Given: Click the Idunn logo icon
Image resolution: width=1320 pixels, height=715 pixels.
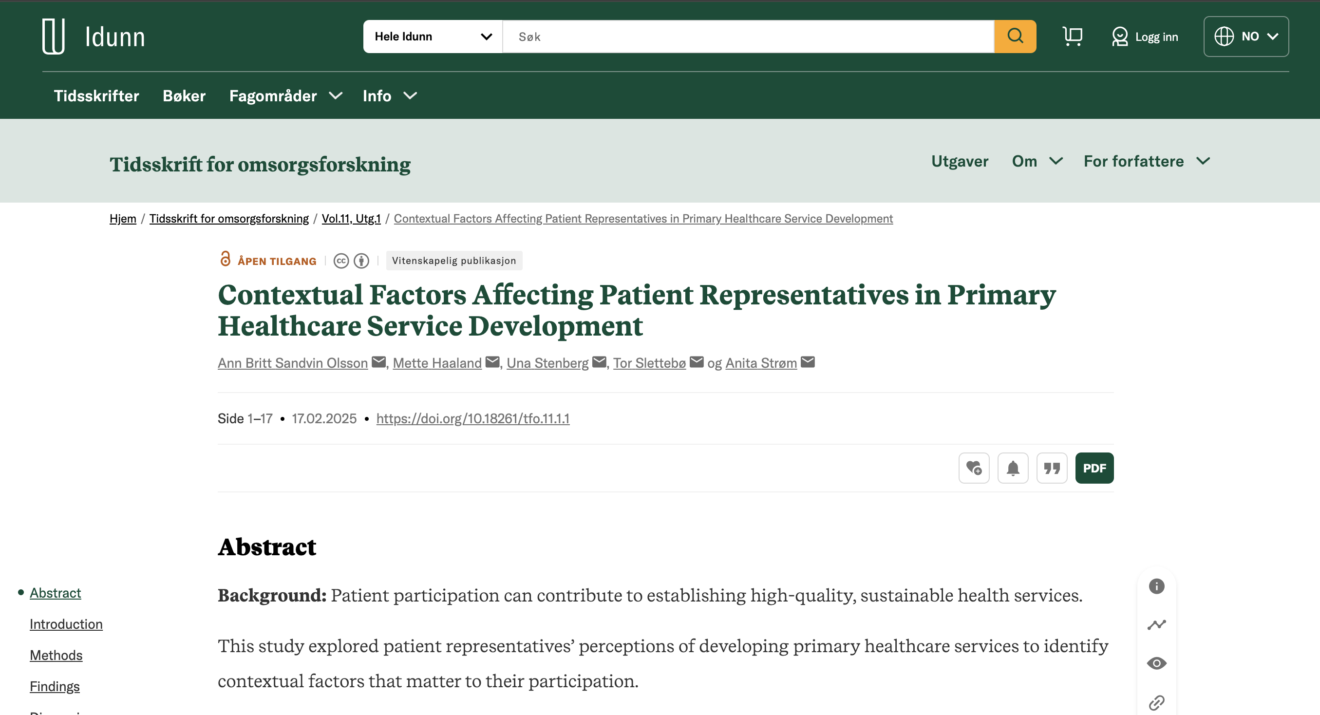Looking at the screenshot, I should [53, 37].
